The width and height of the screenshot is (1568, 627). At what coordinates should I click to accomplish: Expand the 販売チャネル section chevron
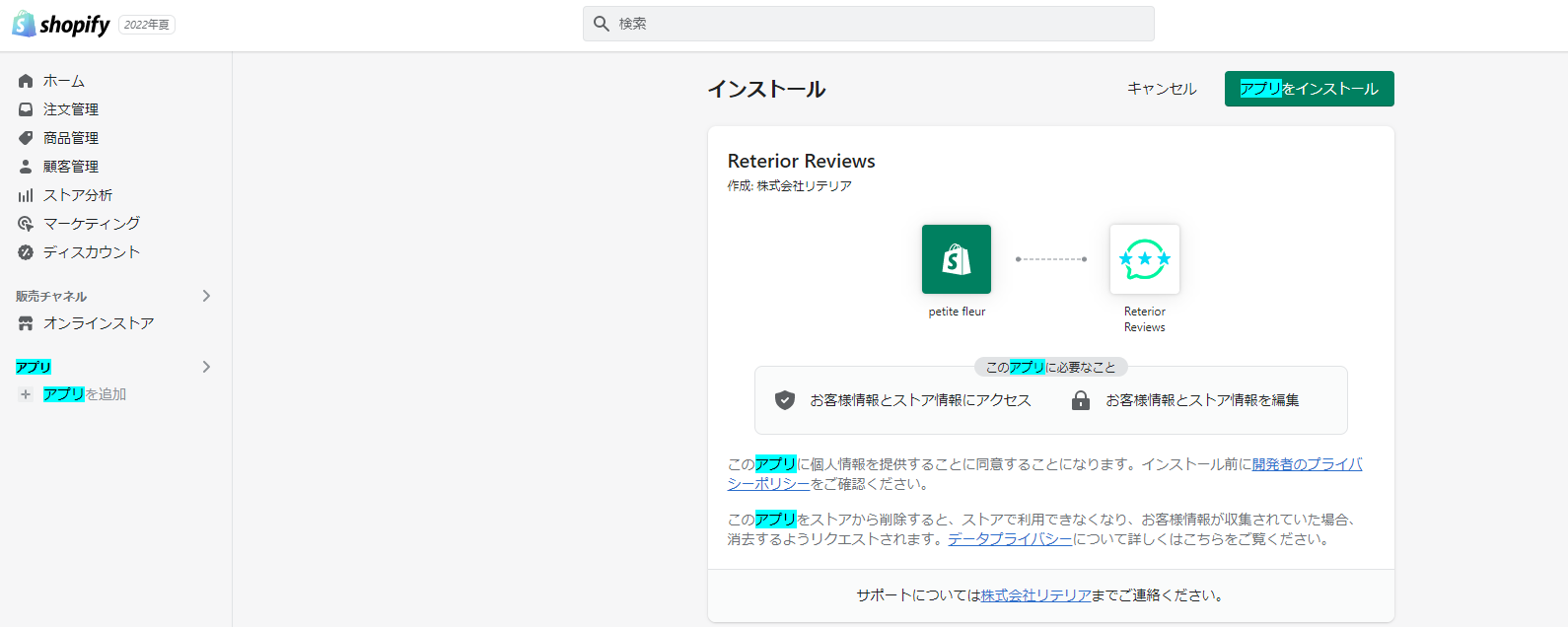point(206,296)
